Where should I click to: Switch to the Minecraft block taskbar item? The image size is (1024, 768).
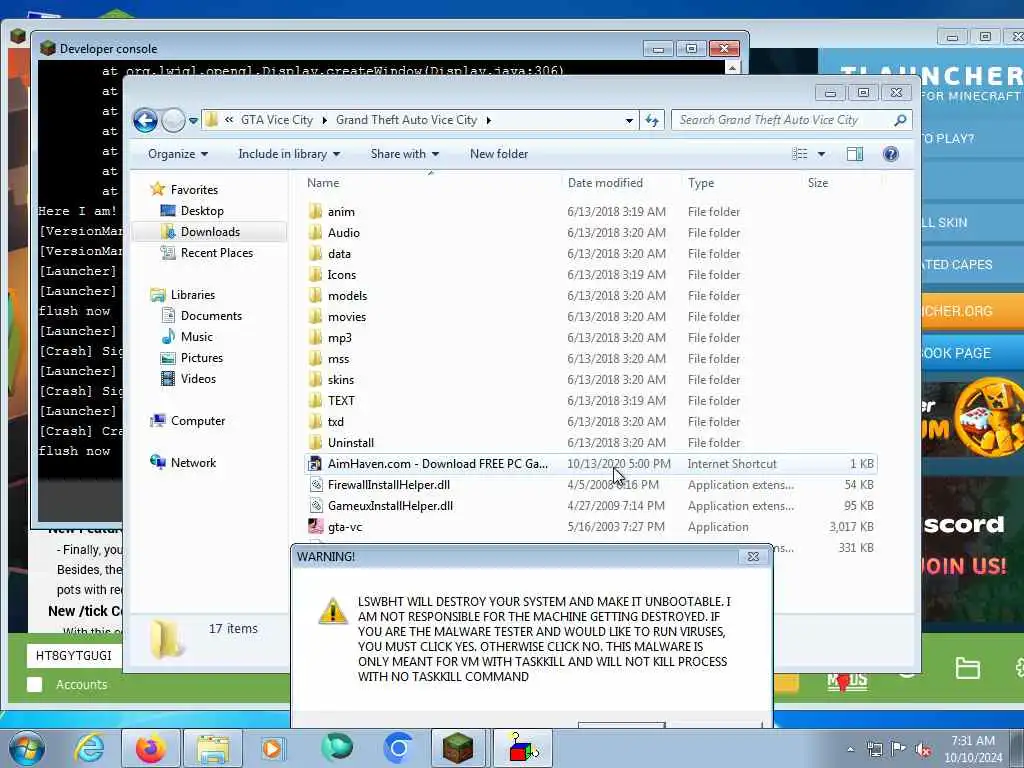coord(458,748)
